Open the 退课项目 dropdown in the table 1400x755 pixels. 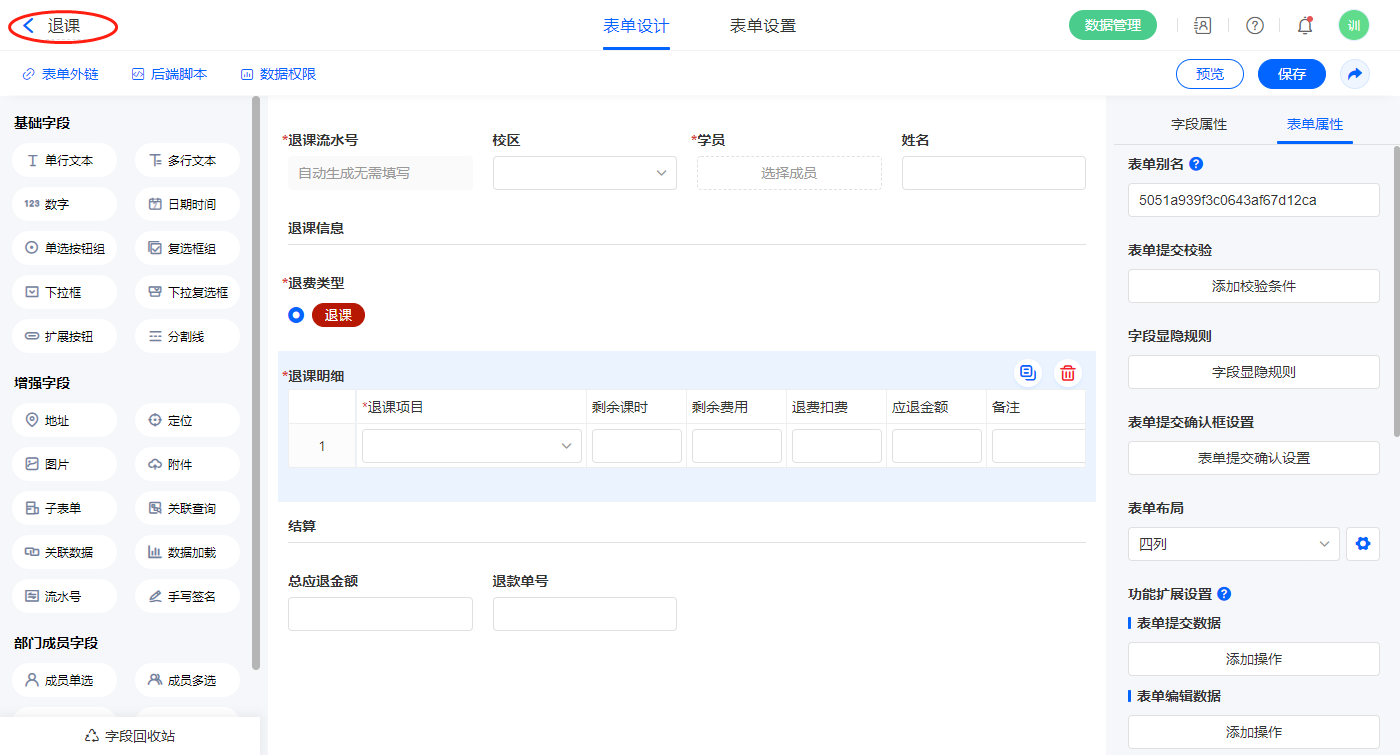coord(471,446)
